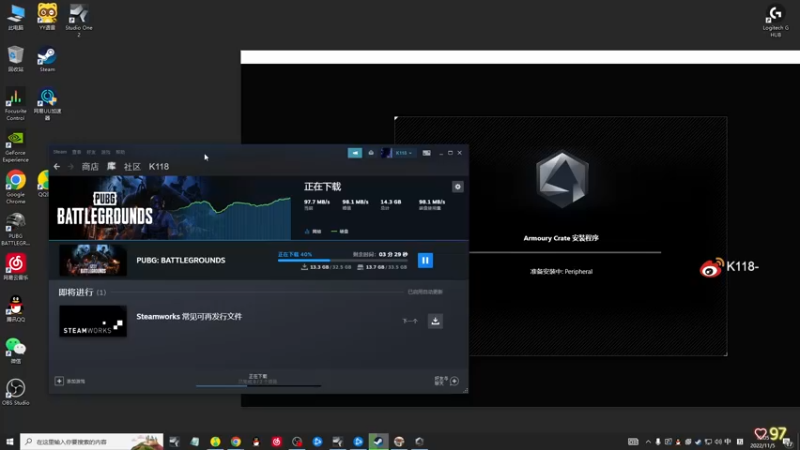Open Tencent QQ desktop icon

(15, 309)
